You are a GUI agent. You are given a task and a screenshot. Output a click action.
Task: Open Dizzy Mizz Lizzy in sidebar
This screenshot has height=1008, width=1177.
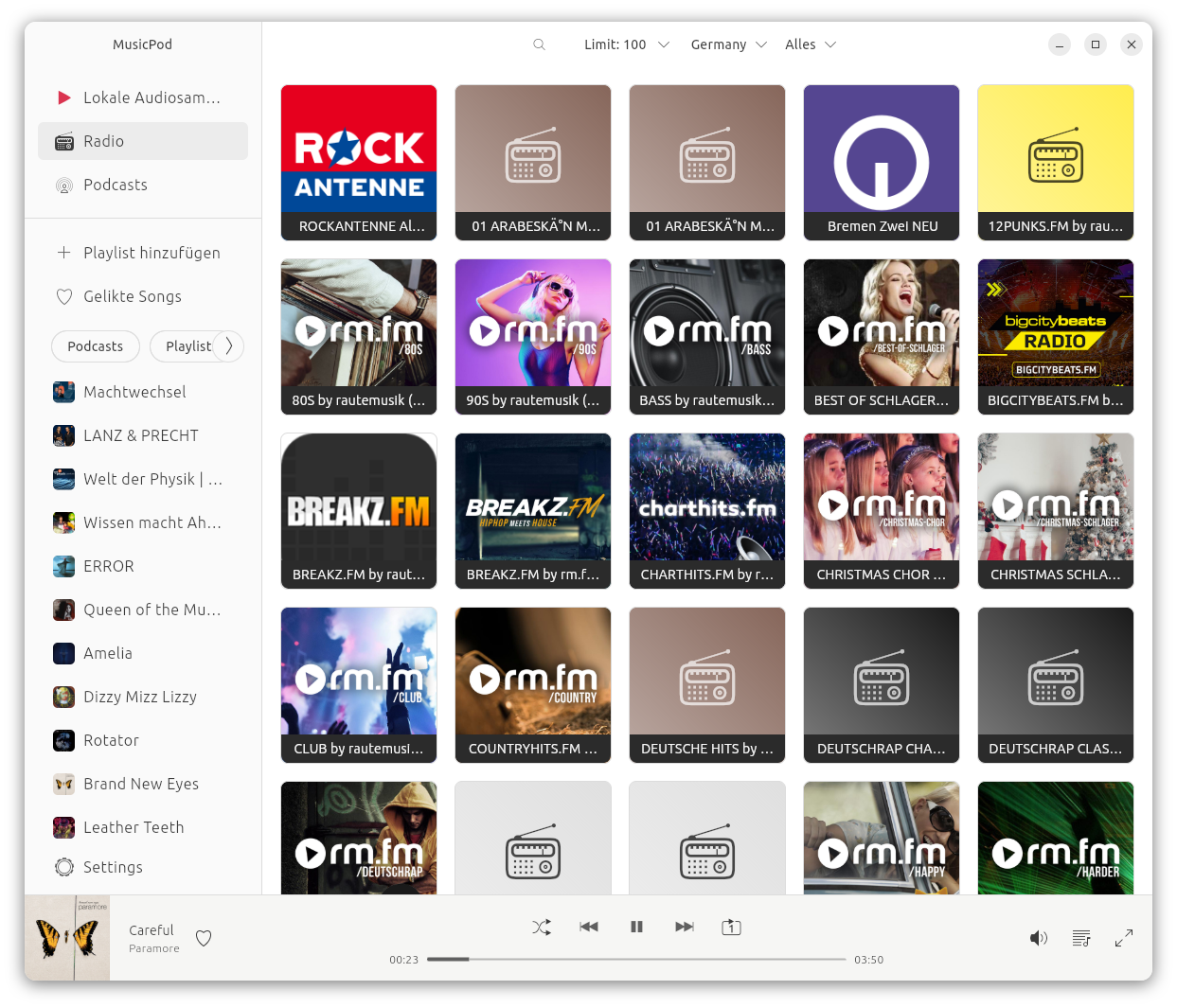[143, 697]
